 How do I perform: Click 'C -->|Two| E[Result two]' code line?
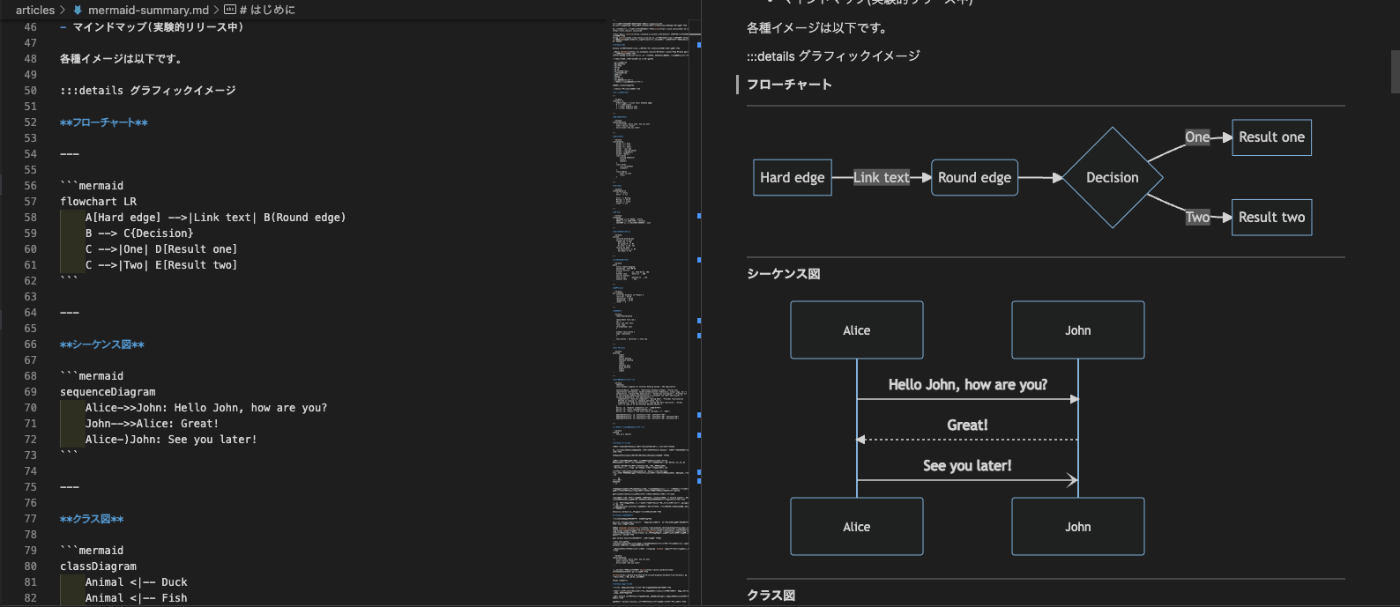(x=161, y=265)
